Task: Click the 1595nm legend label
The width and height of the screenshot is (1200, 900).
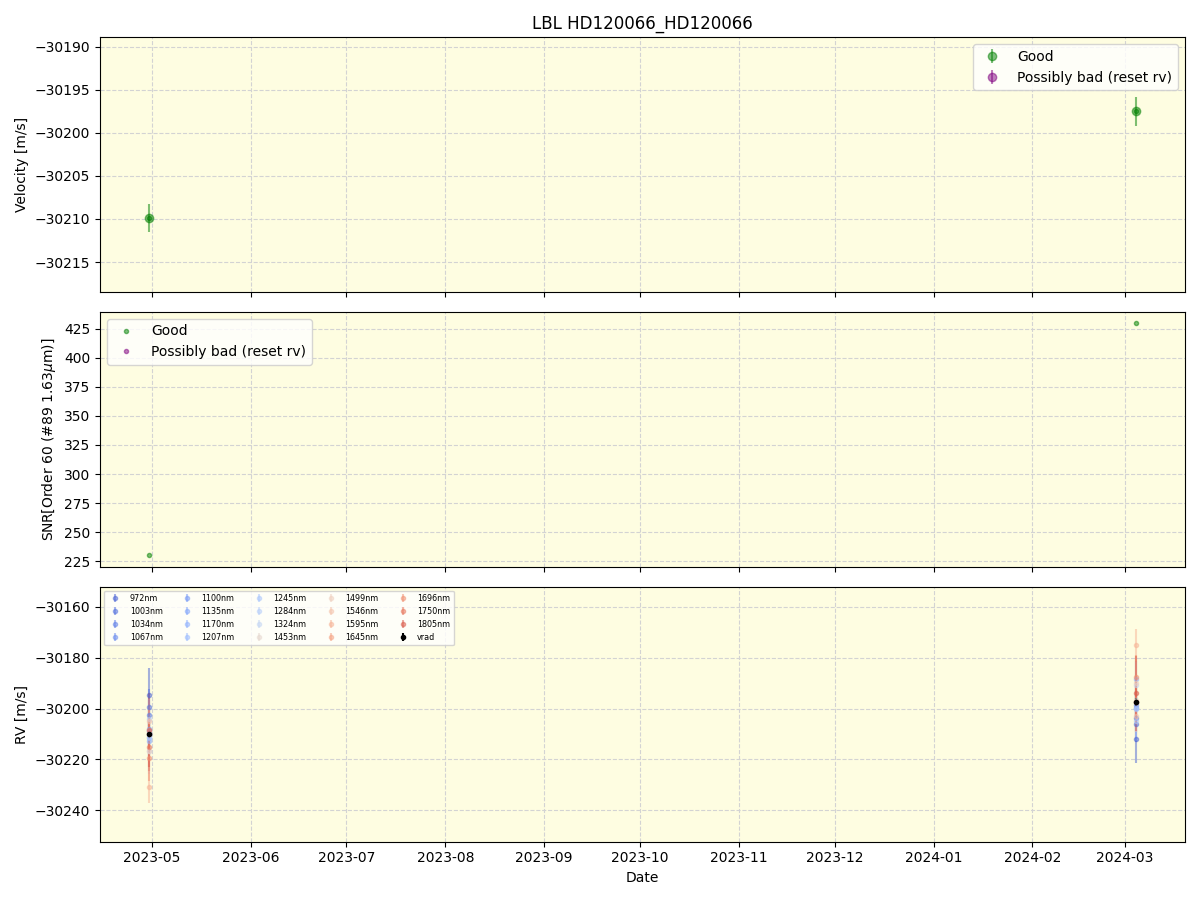Action: coord(362,624)
